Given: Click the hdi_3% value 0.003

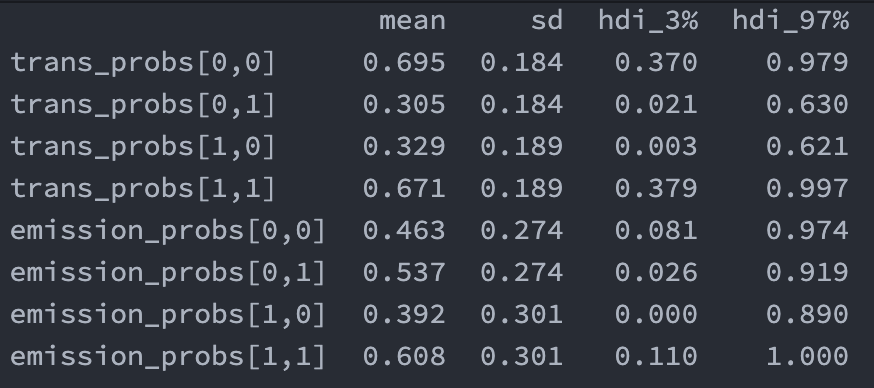Looking at the screenshot, I should [656, 146].
